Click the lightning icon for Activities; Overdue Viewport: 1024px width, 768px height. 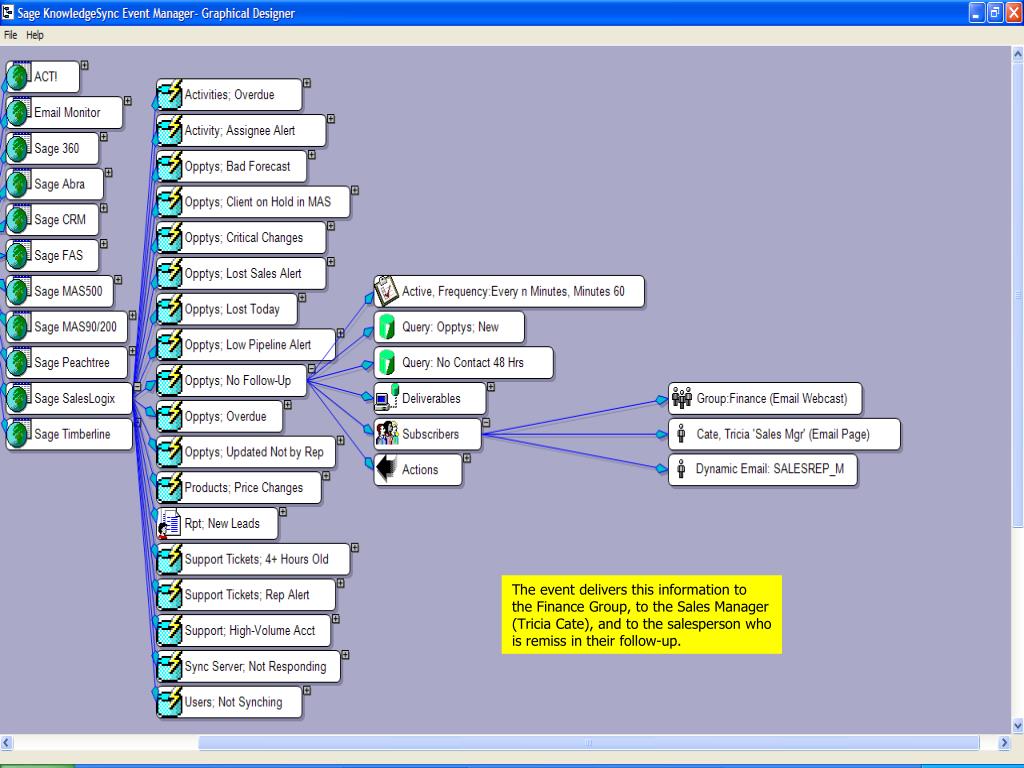[x=170, y=95]
